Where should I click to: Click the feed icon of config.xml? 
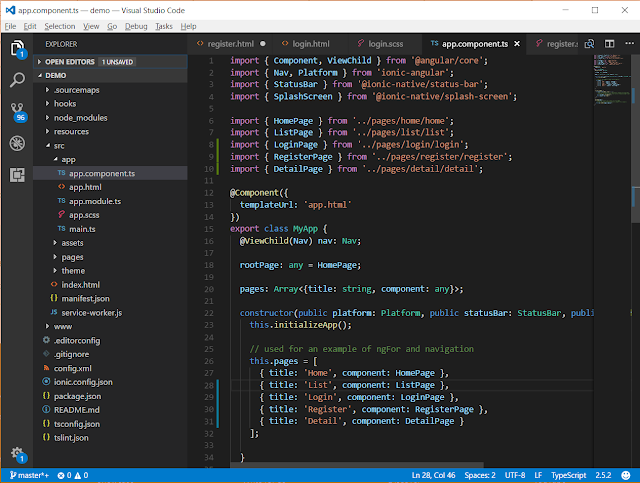point(46,367)
